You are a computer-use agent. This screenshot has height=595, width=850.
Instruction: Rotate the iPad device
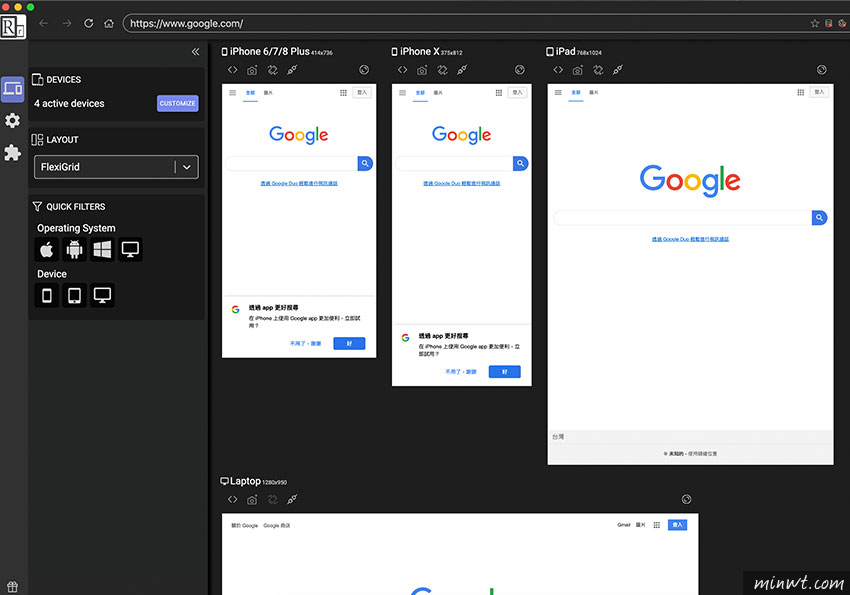click(598, 70)
